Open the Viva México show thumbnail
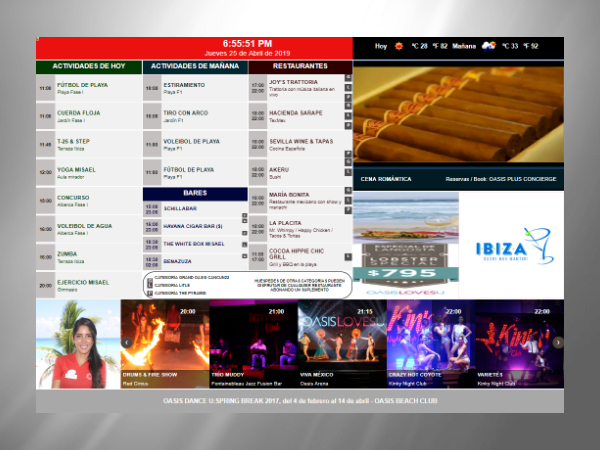 click(x=342, y=344)
